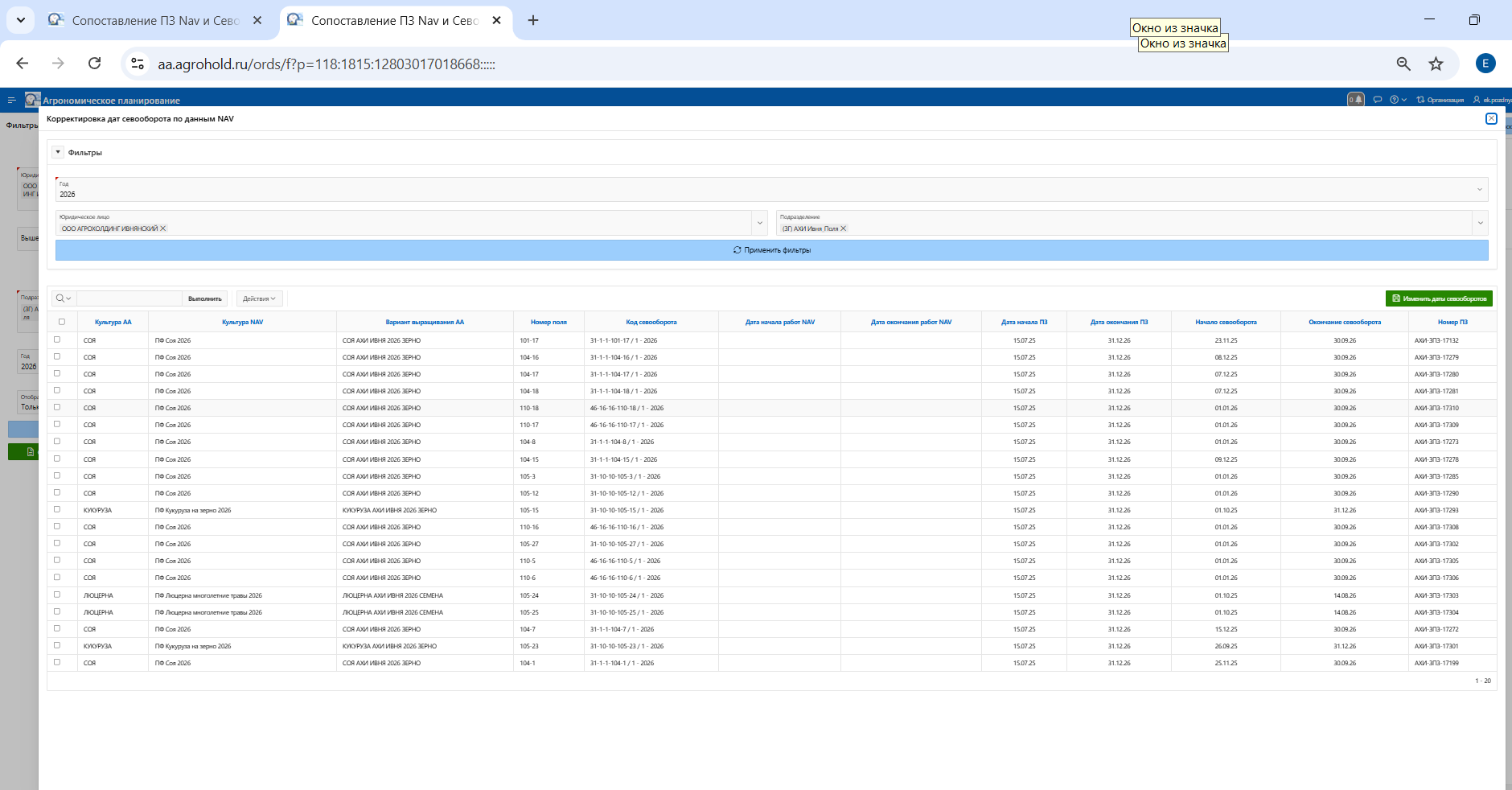Bookmark this page with the star icon
Screen dimensions: 1512x790
coord(1436,64)
